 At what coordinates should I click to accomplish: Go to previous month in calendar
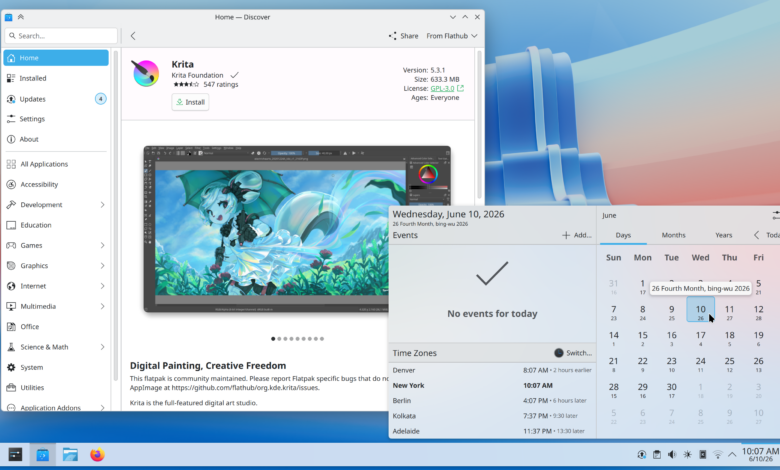[756, 235]
